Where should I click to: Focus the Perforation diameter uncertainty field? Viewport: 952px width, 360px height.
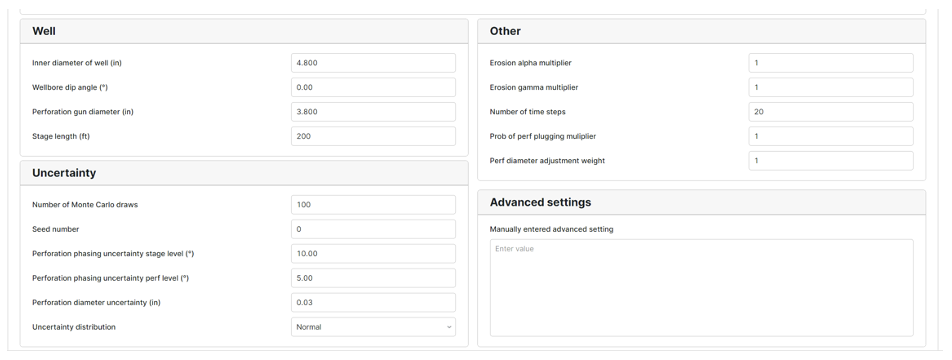coord(373,302)
